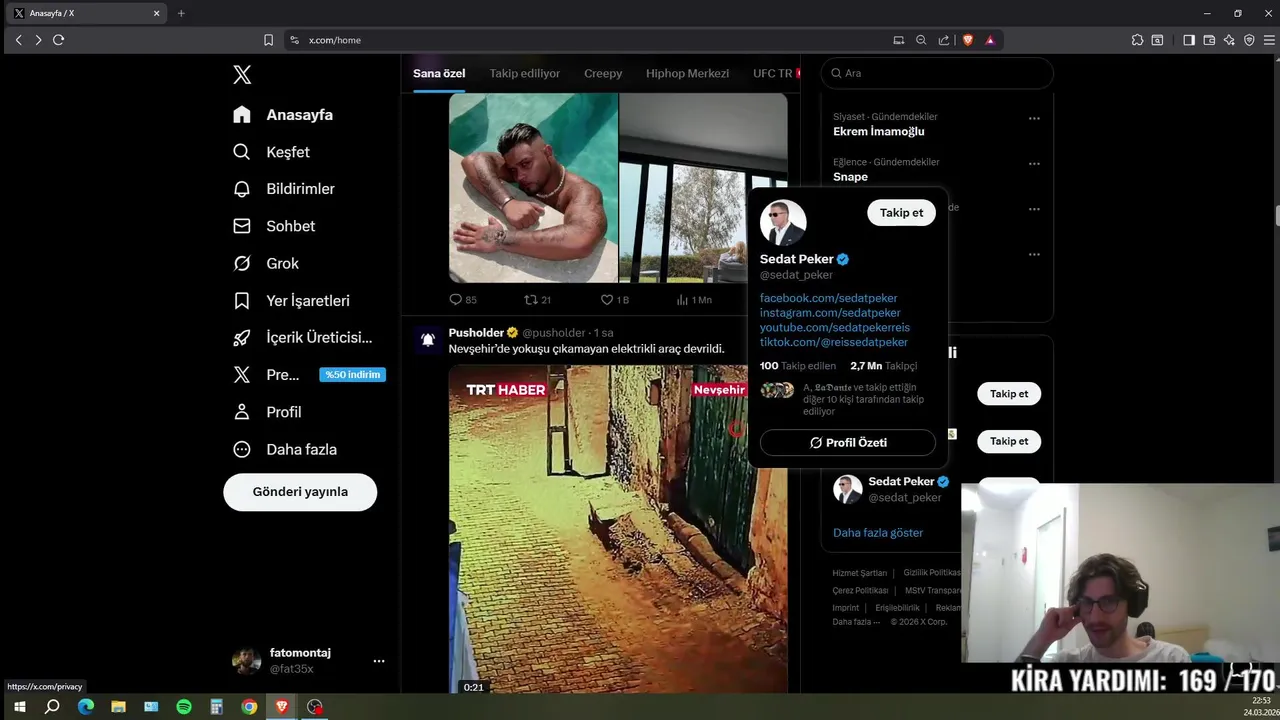Click 2,7 Mn Takipçi count
This screenshot has width=1280, height=720.
[x=883, y=366]
